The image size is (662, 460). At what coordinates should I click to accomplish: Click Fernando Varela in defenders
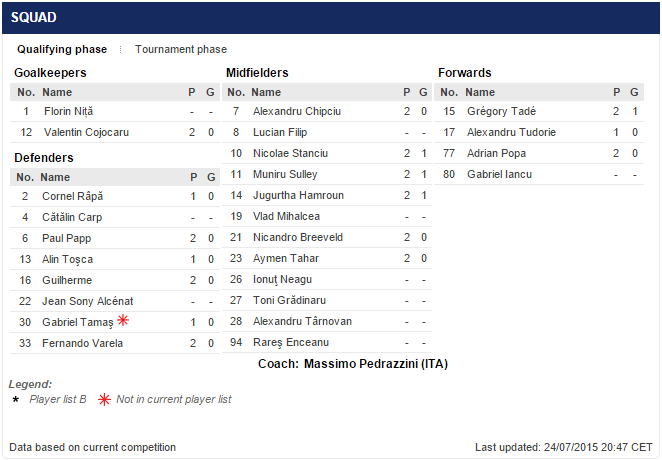click(82, 343)
